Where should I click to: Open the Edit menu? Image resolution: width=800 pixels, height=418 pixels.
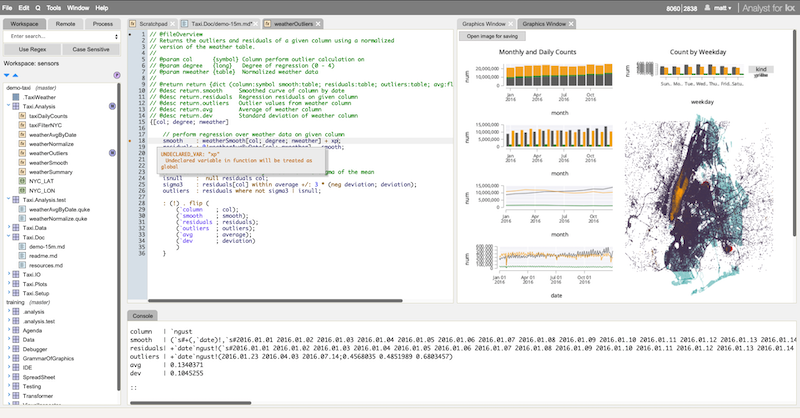(24, 8)
